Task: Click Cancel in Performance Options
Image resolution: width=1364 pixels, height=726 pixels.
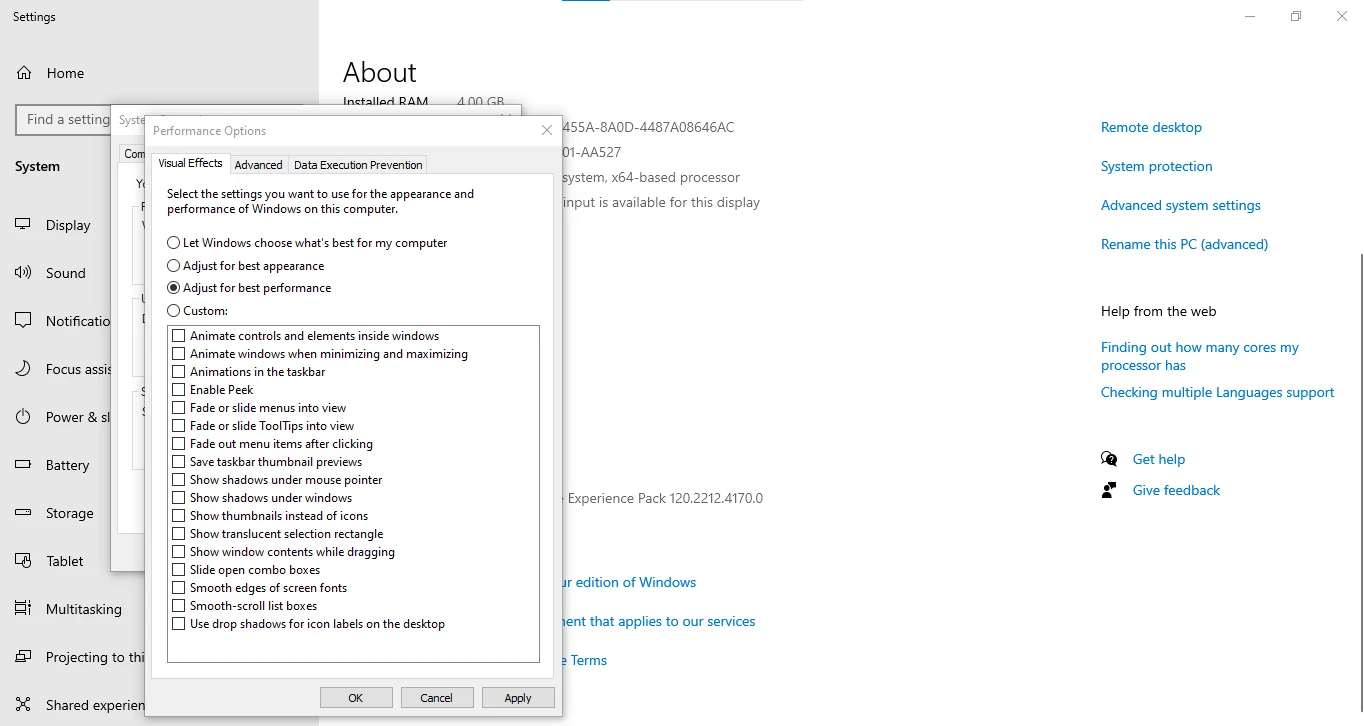Action: click(x=437, y=698)
